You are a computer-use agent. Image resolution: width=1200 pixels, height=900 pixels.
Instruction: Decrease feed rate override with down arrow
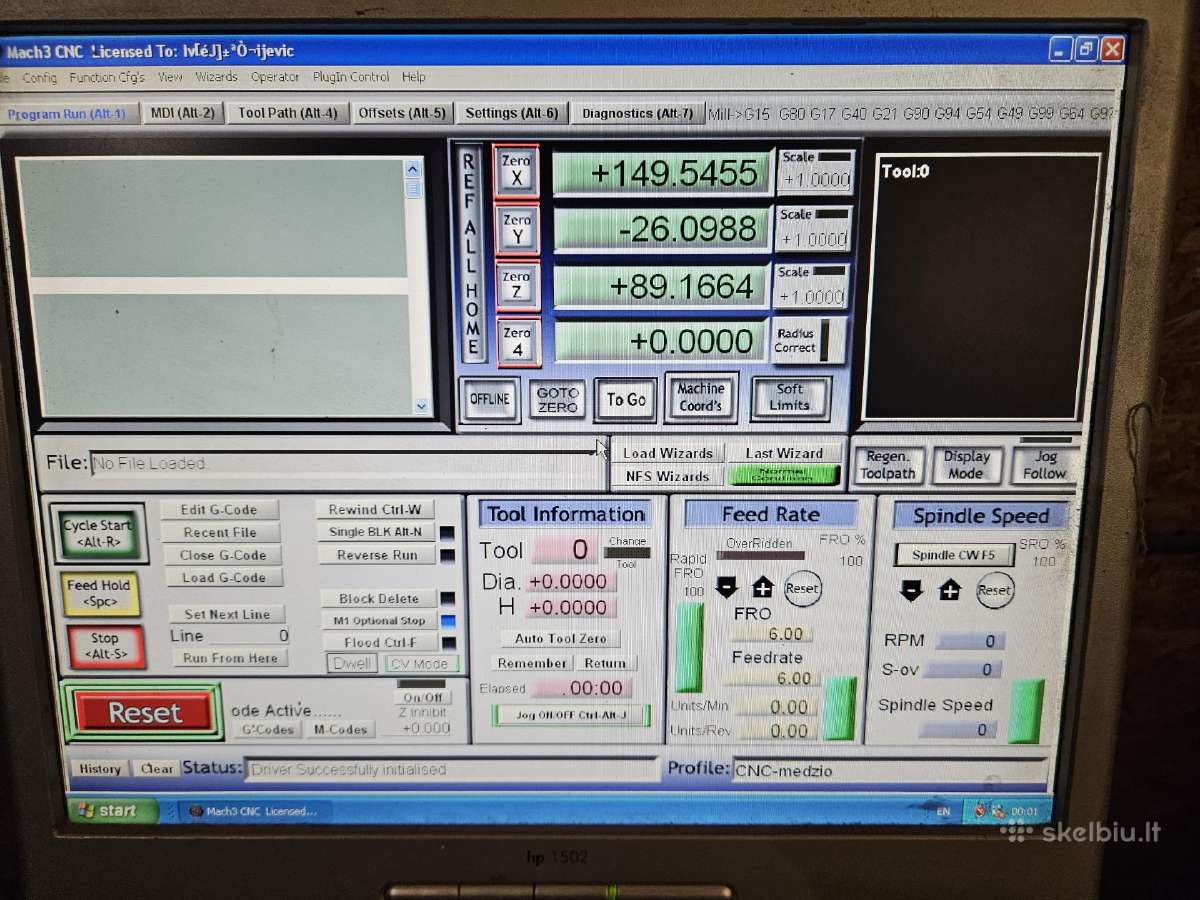point(727,587)
